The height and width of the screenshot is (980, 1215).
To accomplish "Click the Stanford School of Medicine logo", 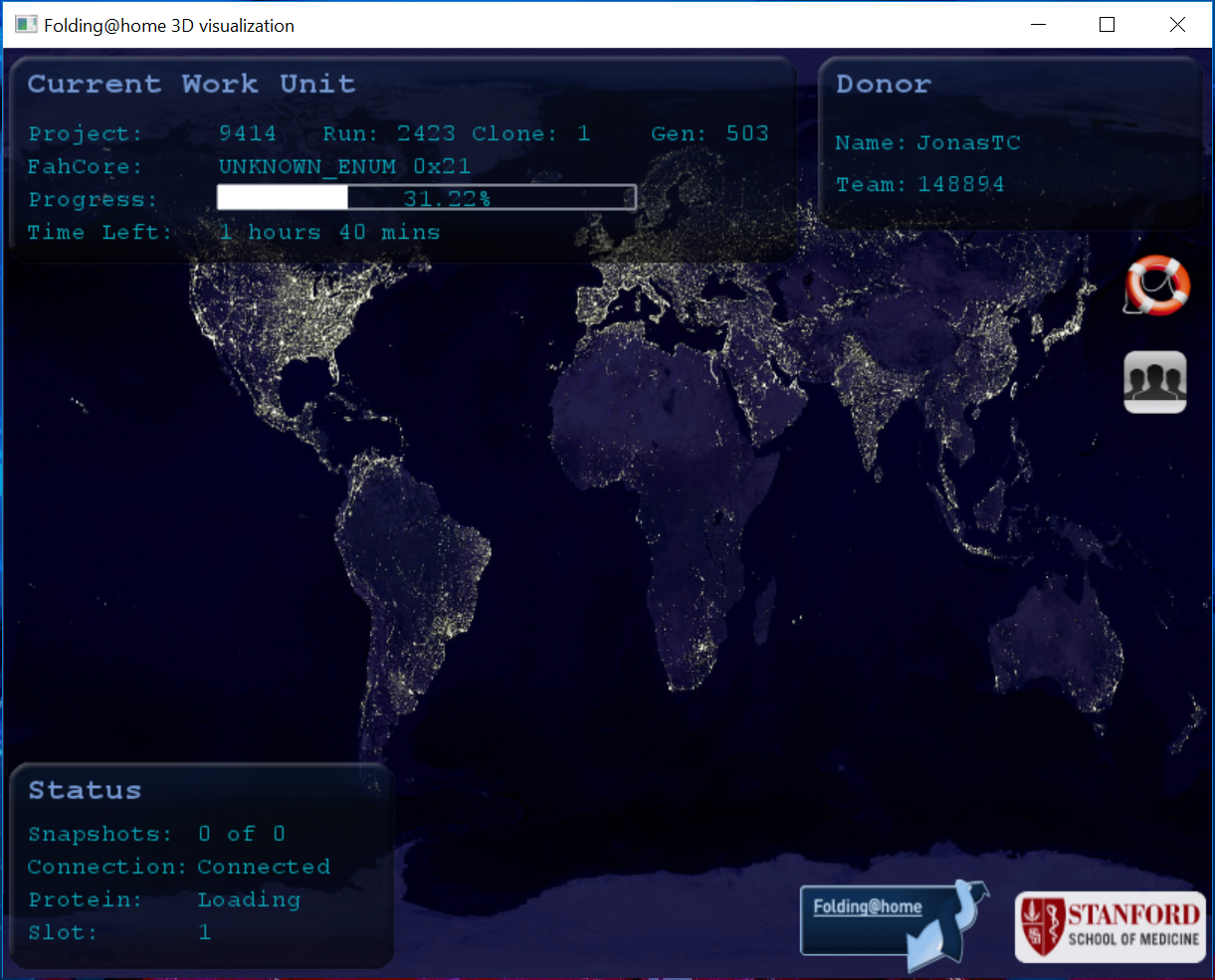I will coord(1111,927).
